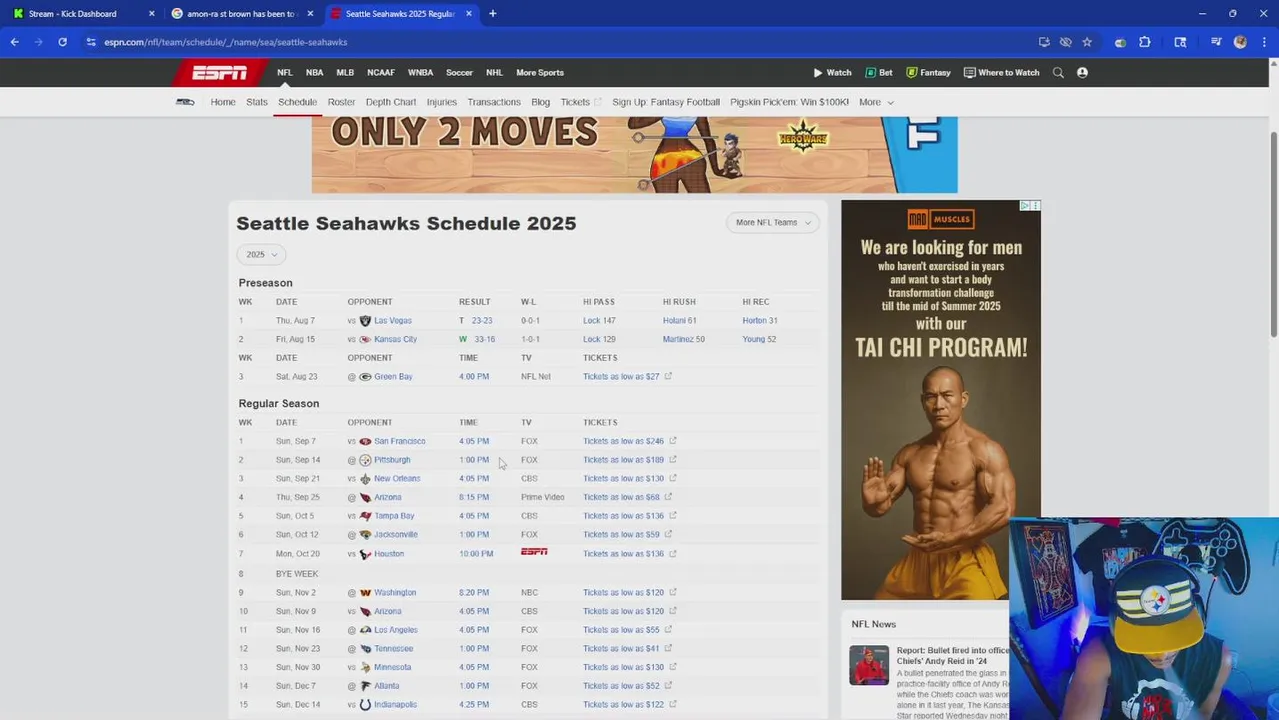The image size is (1279, 720).
Task: Switch to the Injuries tab
Action: point(442,102)
